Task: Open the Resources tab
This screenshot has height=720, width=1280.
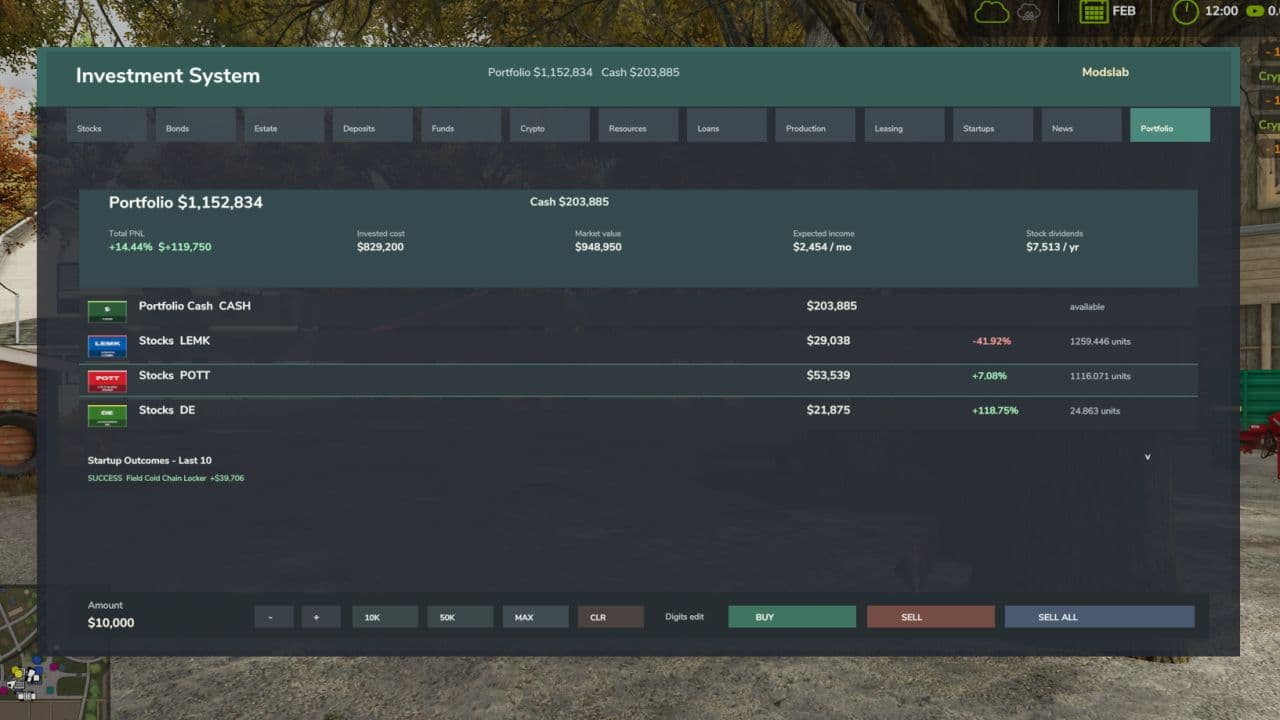Action: coord(638,125)
